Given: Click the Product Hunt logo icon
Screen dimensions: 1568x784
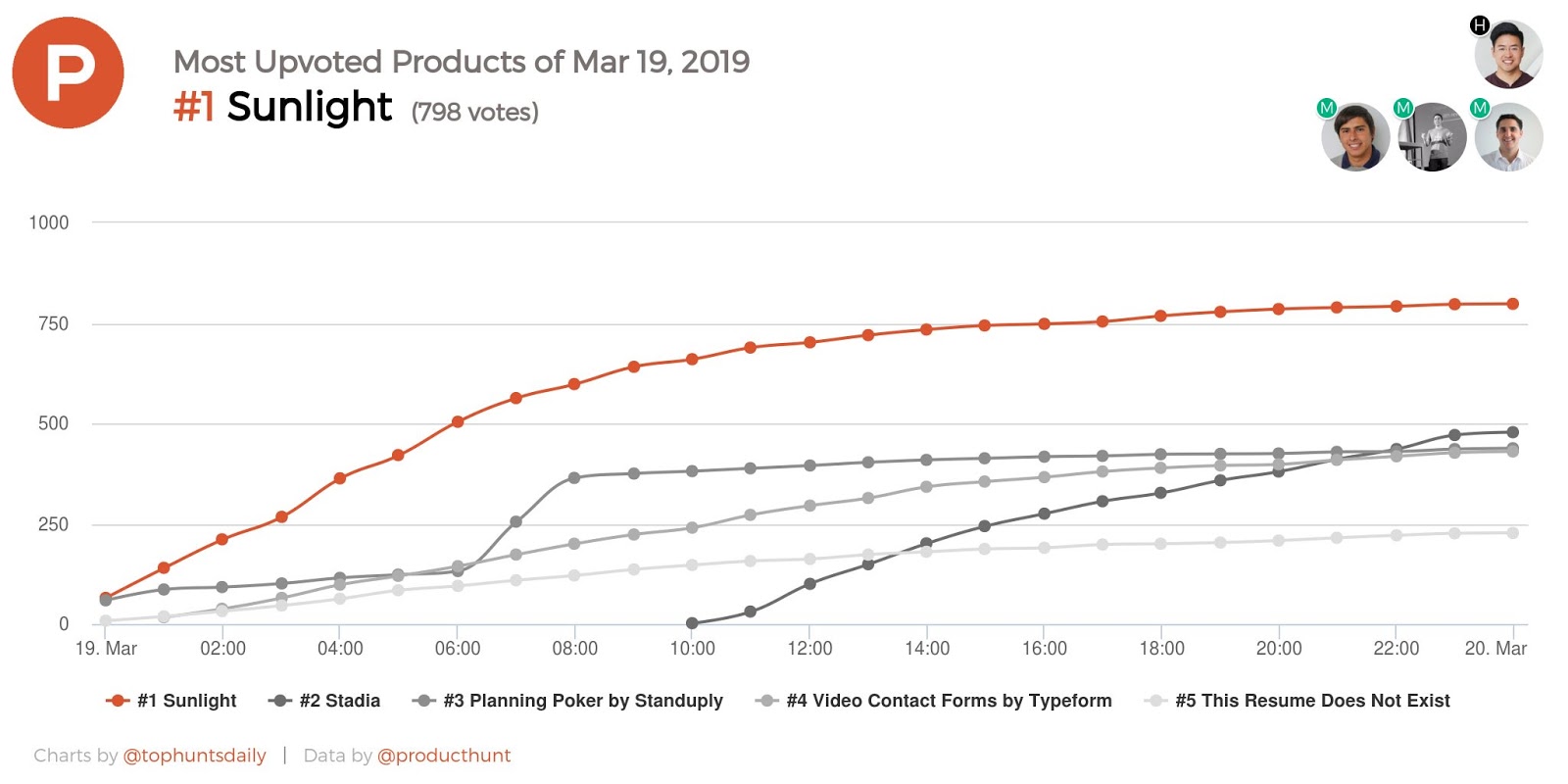Looking at the screenshot, I should pyautogui.click(x=68, y=73).
